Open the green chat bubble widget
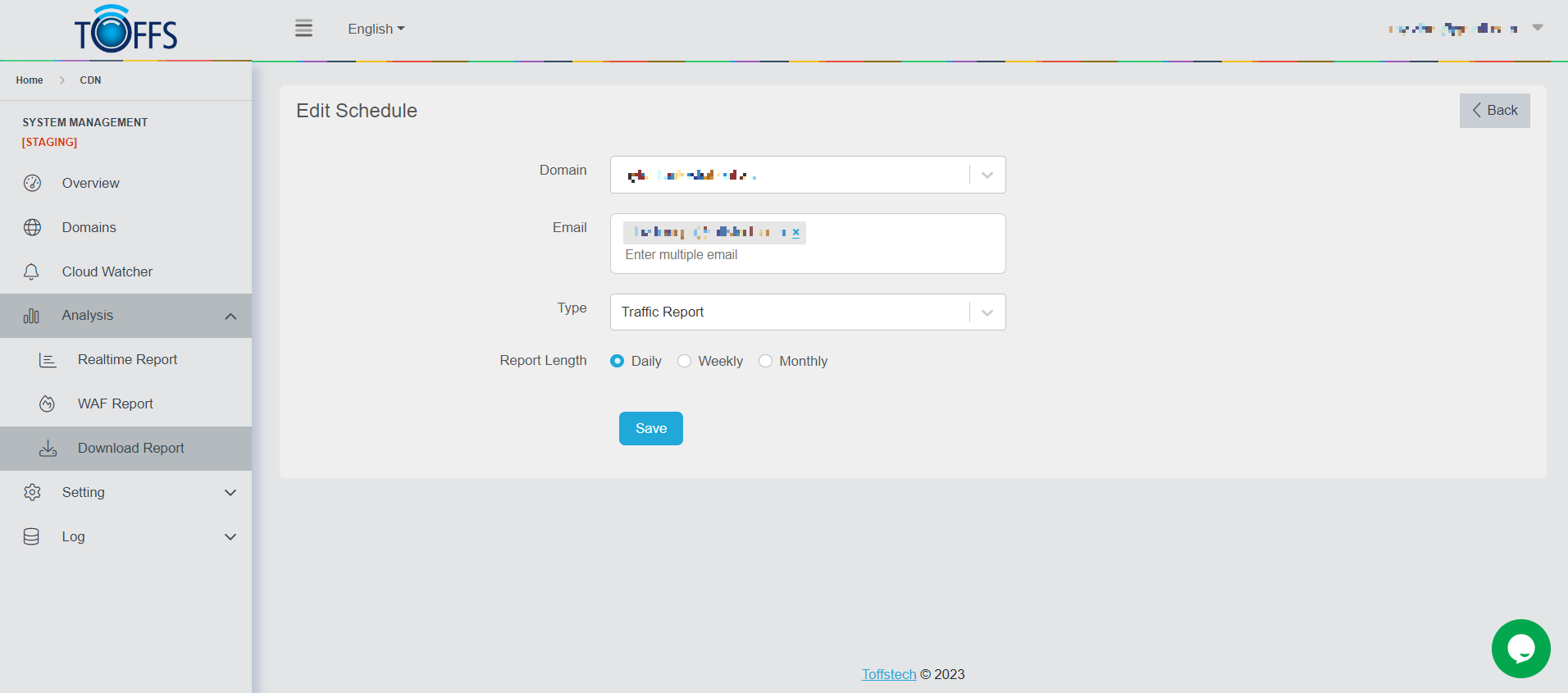The height and width of the screenshot is (693, 1568). (x=1520, y=648)
